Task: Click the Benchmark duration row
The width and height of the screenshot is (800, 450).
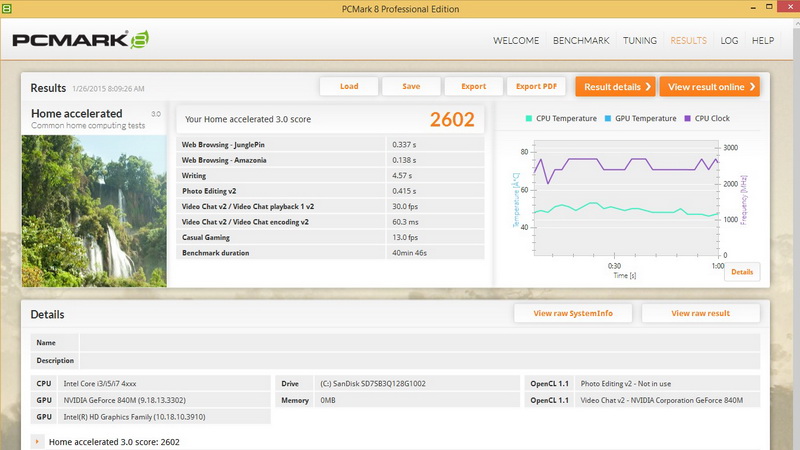Action: tap(330, 253)
